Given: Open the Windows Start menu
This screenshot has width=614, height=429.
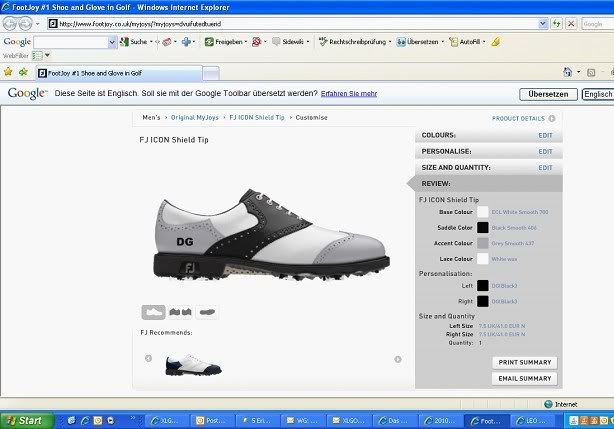Looking at the screenshot, I should point(27,421).
